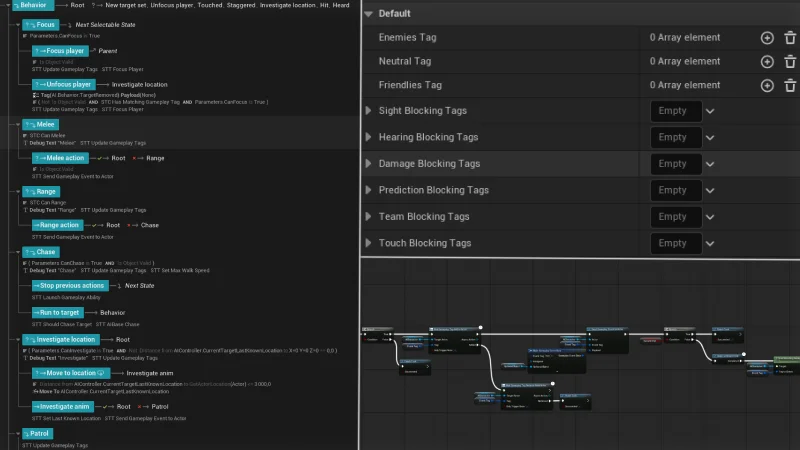Click the Prediction Blocking Tags Empty field
The image size is (800, 450).
(x=674, y=190)
